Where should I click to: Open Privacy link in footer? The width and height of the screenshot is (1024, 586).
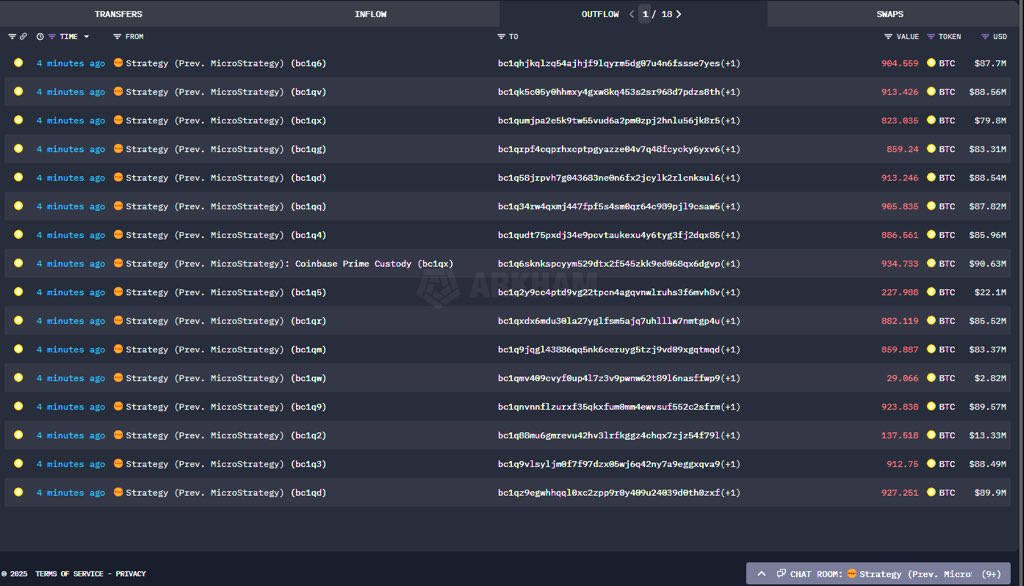coord(131,574)
